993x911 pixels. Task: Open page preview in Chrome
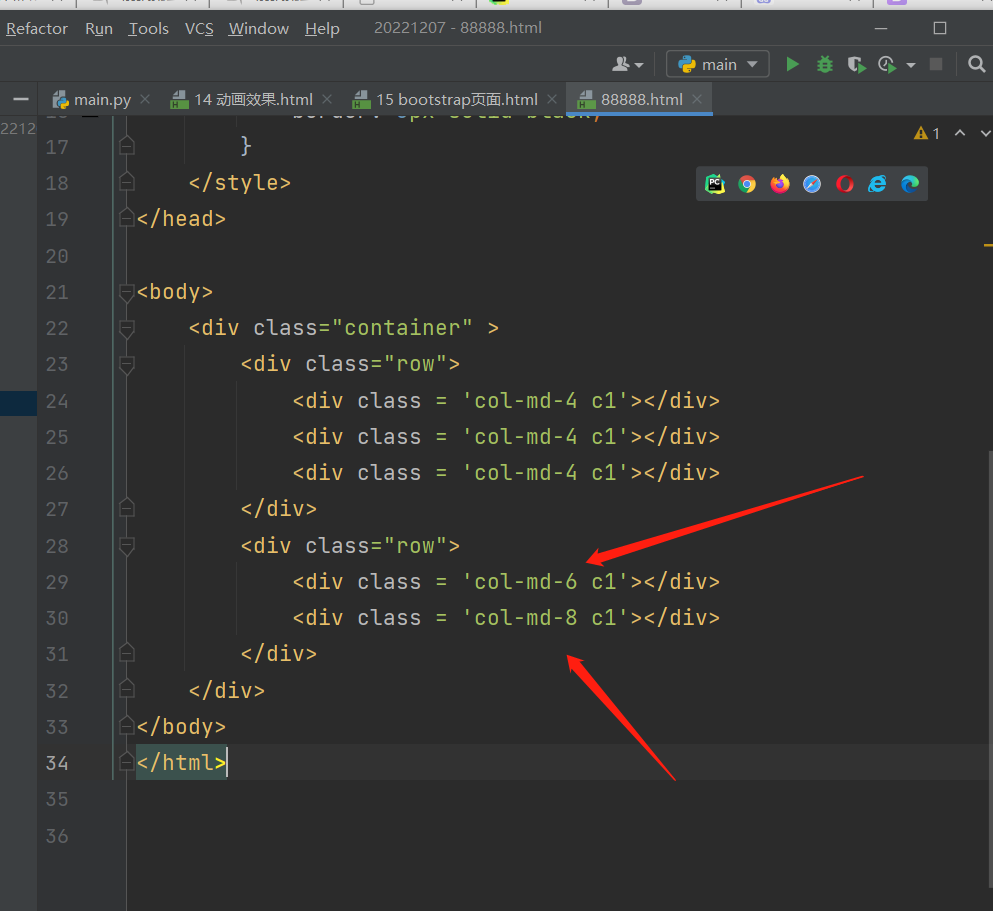[x=747, y=184]
